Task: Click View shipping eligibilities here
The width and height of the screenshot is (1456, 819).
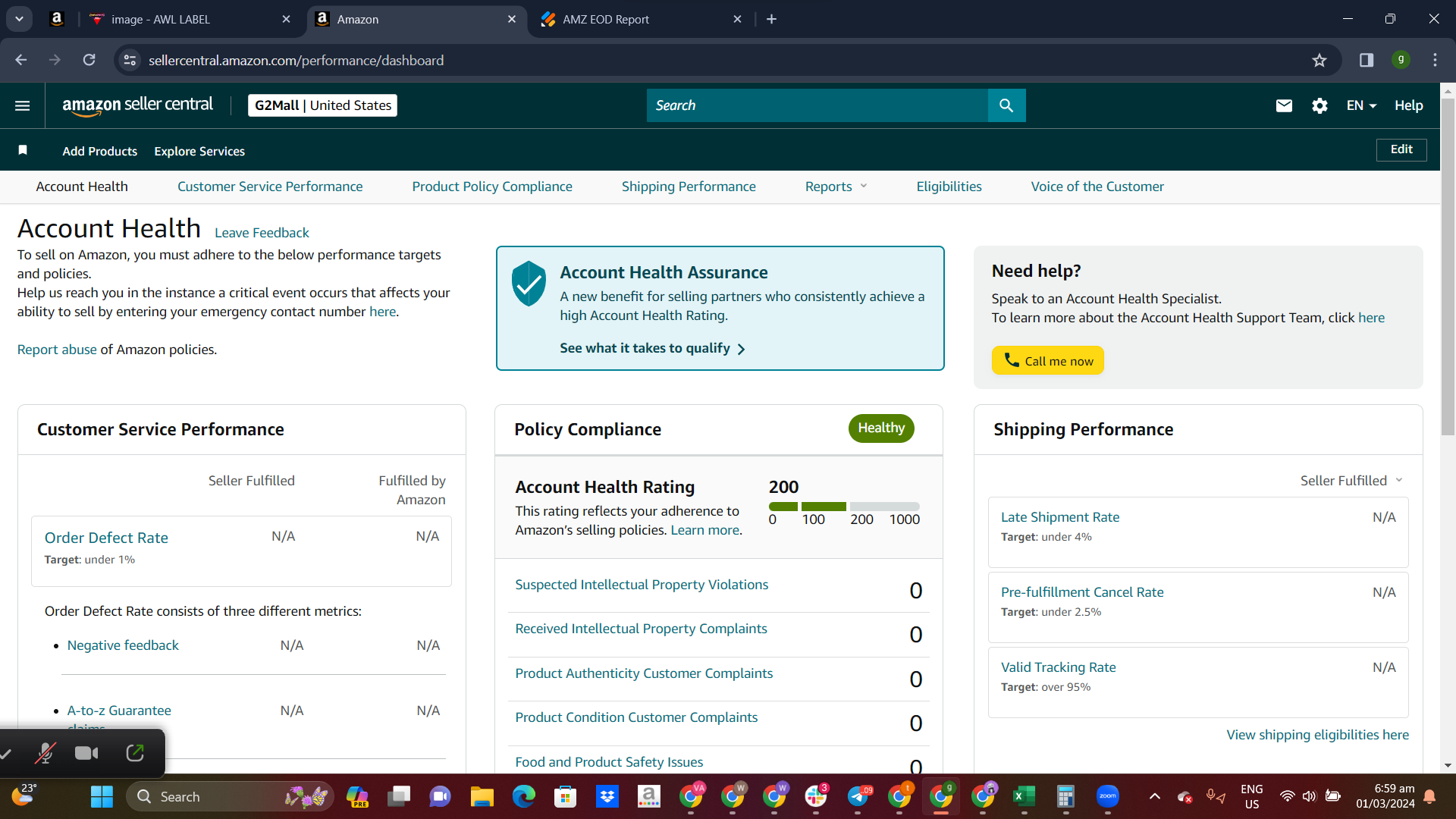Action: click(x=1317, y=735)
